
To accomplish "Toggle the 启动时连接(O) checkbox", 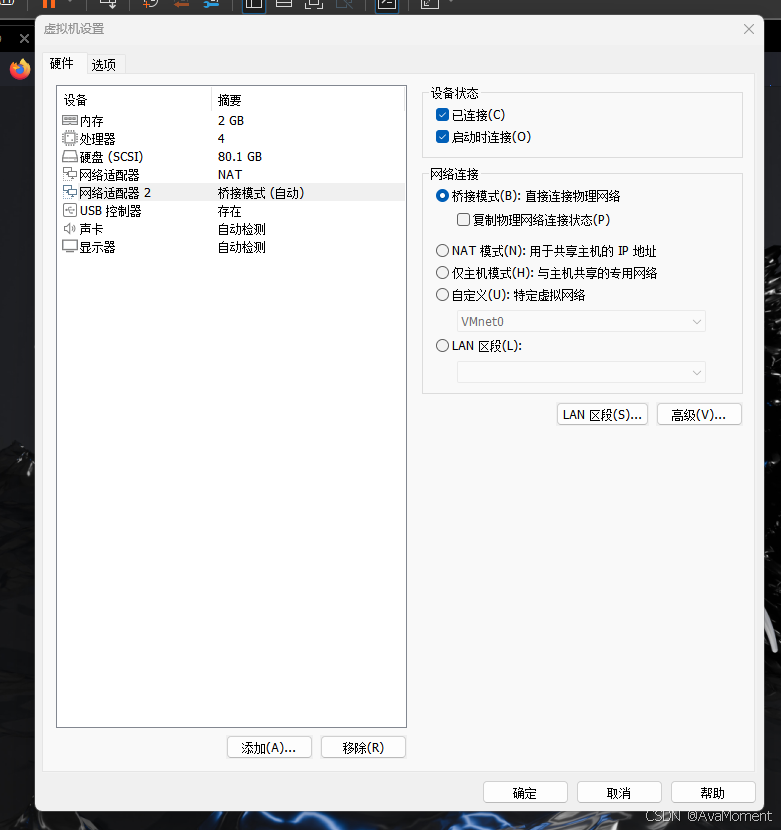I will pos(442,137).
